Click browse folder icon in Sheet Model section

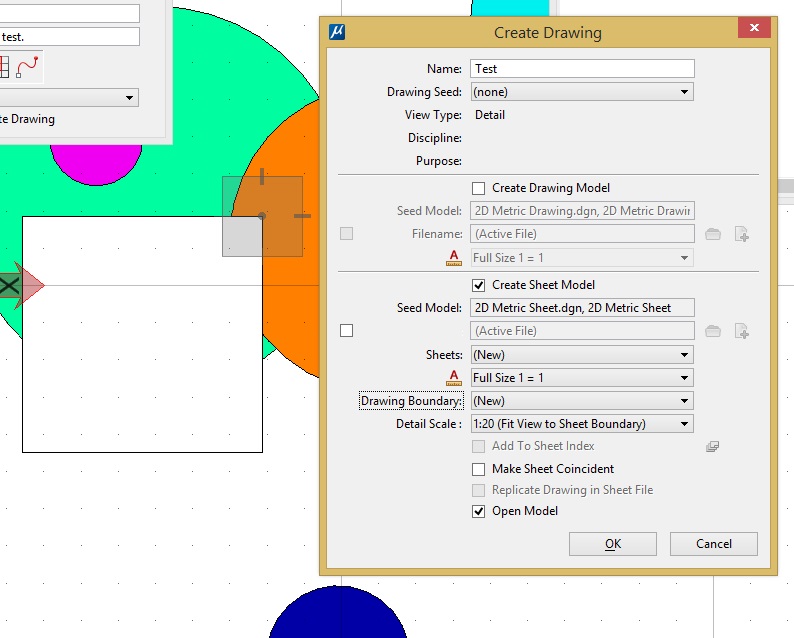point(713,331)
